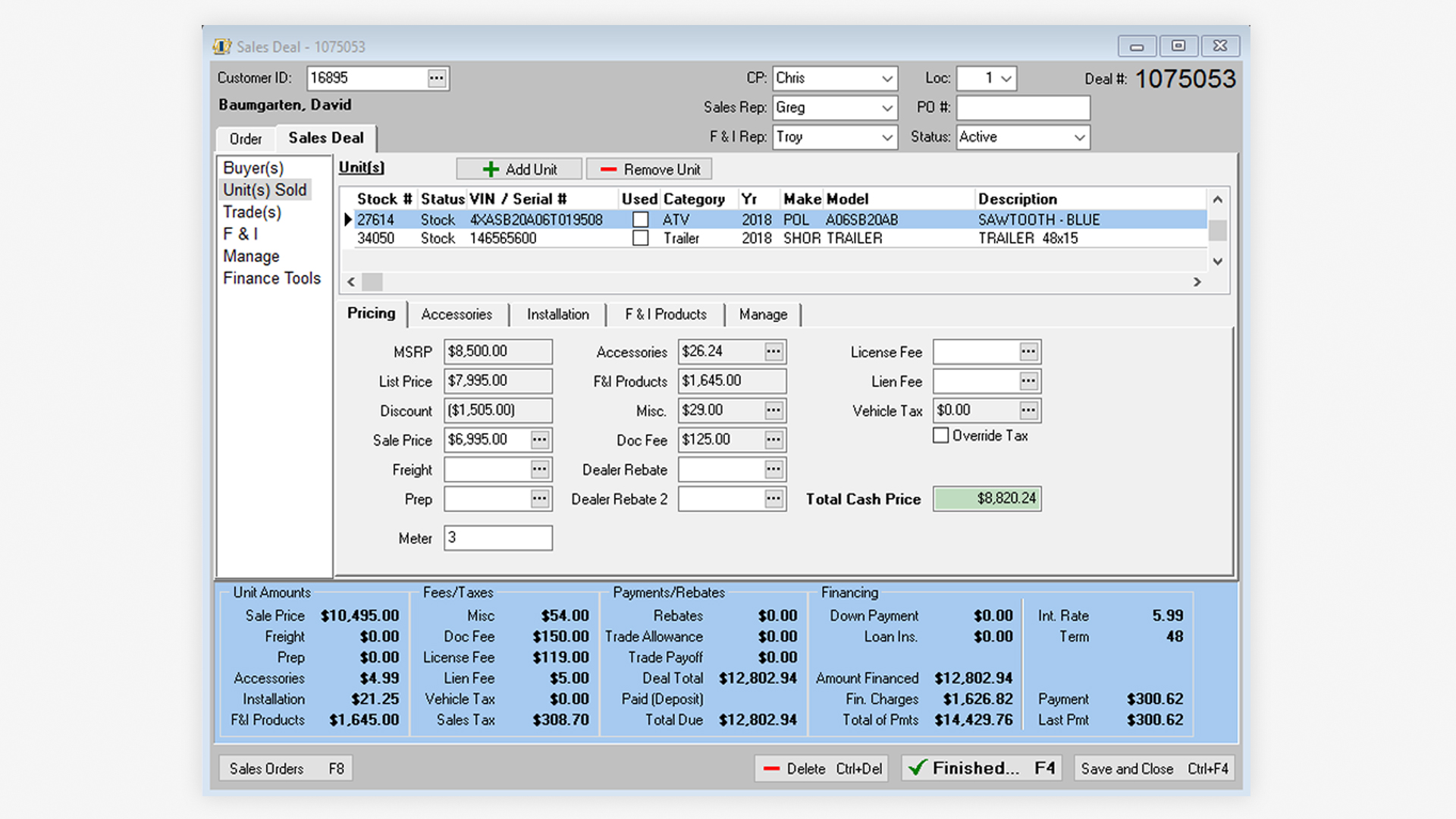Open the License Fee ellipsis lookup
The image size is (1456, 819).
[x=1028, y=351]
